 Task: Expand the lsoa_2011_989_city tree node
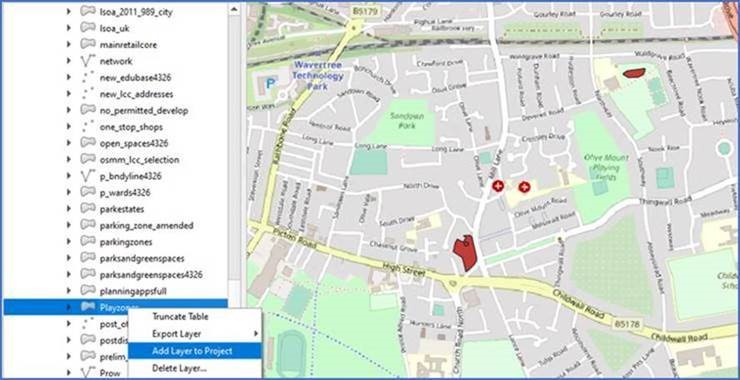coord(69,12)
